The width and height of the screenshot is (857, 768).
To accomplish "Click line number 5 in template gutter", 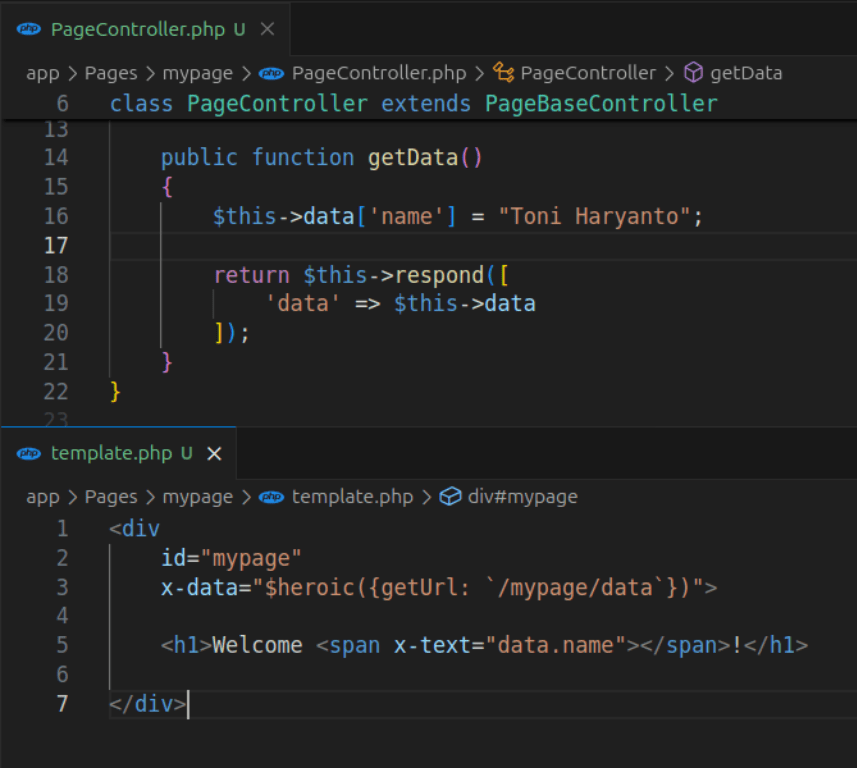I will point(62,646).
